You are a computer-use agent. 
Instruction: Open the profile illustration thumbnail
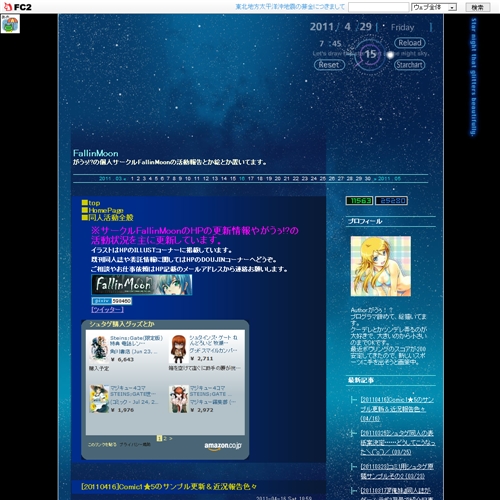tap(381, 266)
